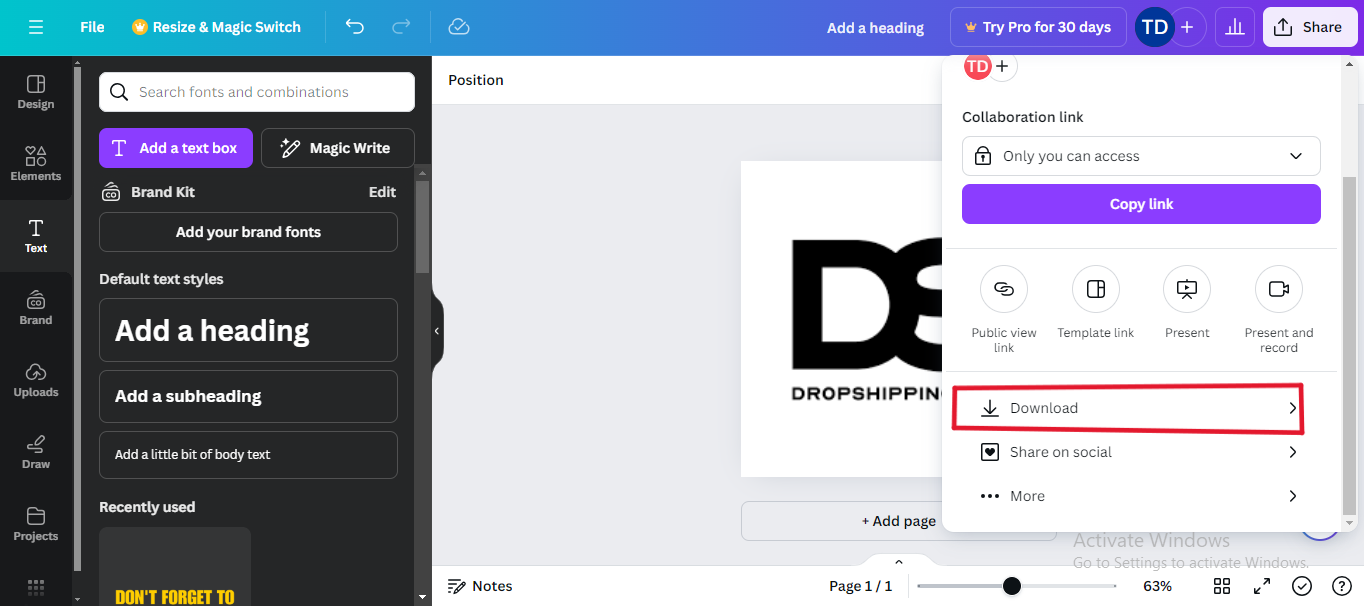The width and height of the screenshot is (1364, 606).
Task: Expand the Collaboration link access dropdown
Action: click(x=1141, y=156)
